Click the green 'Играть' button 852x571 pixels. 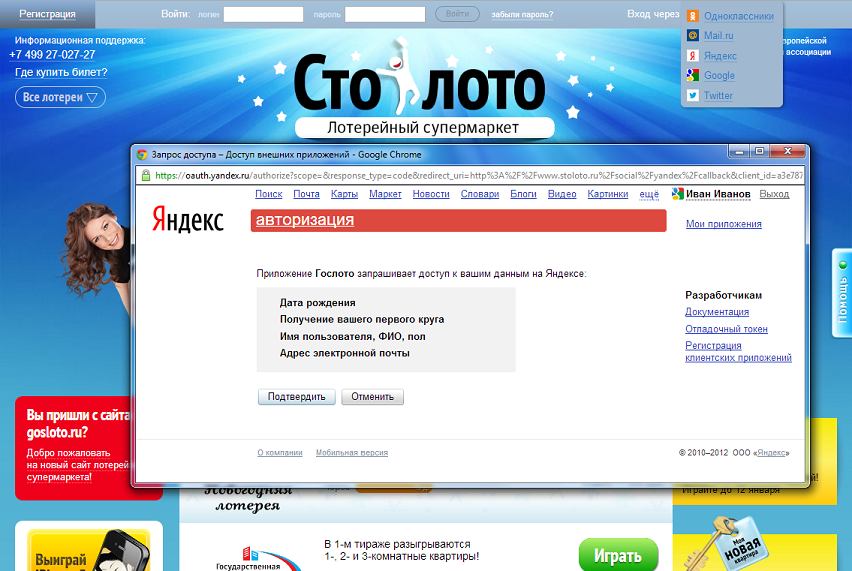[x=618, y=555]
